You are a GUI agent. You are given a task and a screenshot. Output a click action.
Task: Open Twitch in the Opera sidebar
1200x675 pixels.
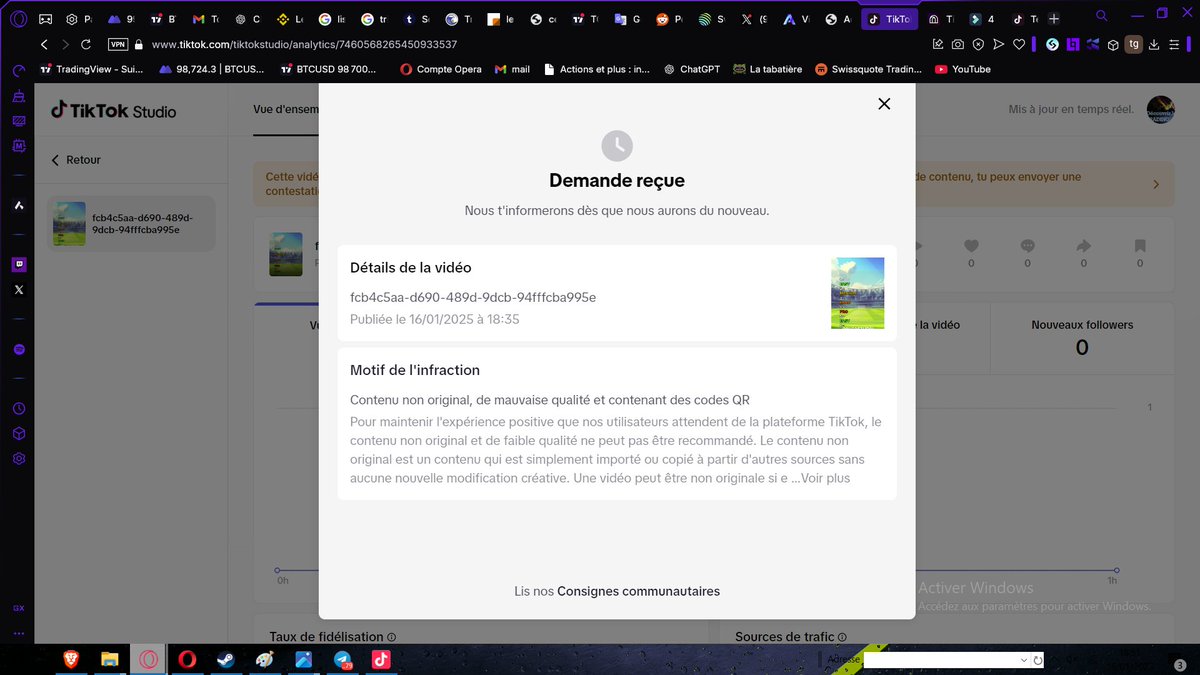click(x=19, y=265)
